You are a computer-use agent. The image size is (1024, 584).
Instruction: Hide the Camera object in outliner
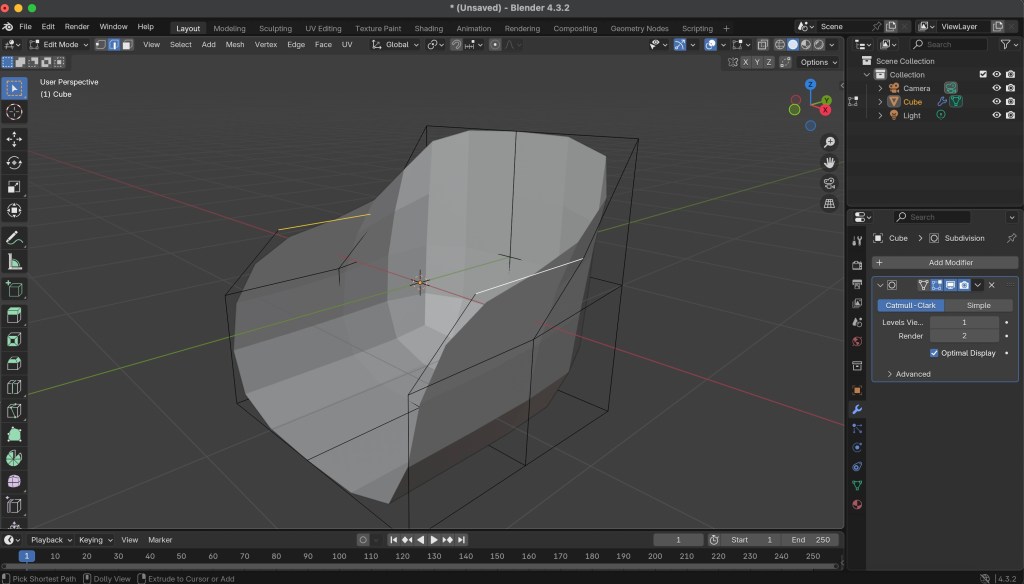click(x=996, y=88)
